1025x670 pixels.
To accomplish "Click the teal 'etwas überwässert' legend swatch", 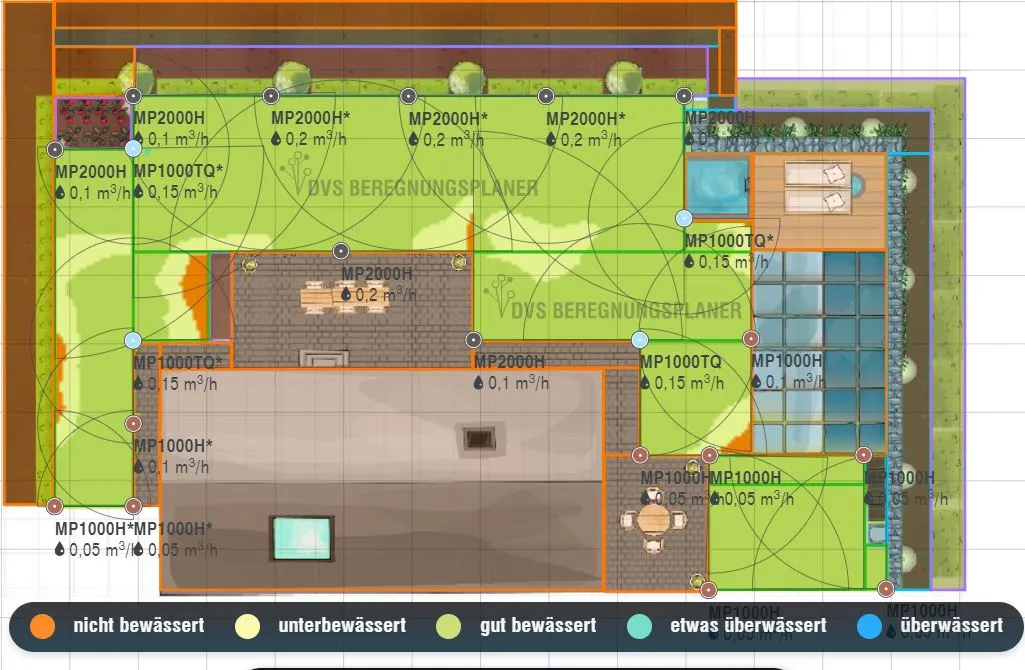I will [x=639, y=626].
